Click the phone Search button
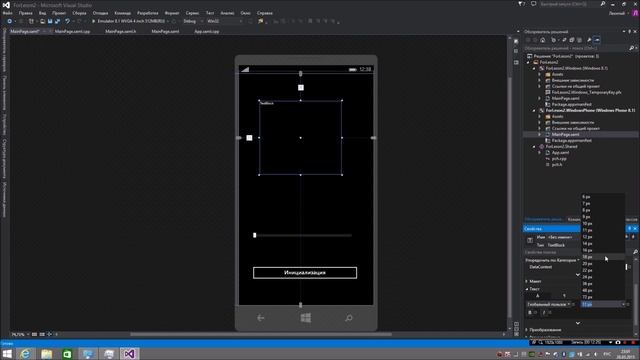The image size is (640, 360). click(349, 318)
